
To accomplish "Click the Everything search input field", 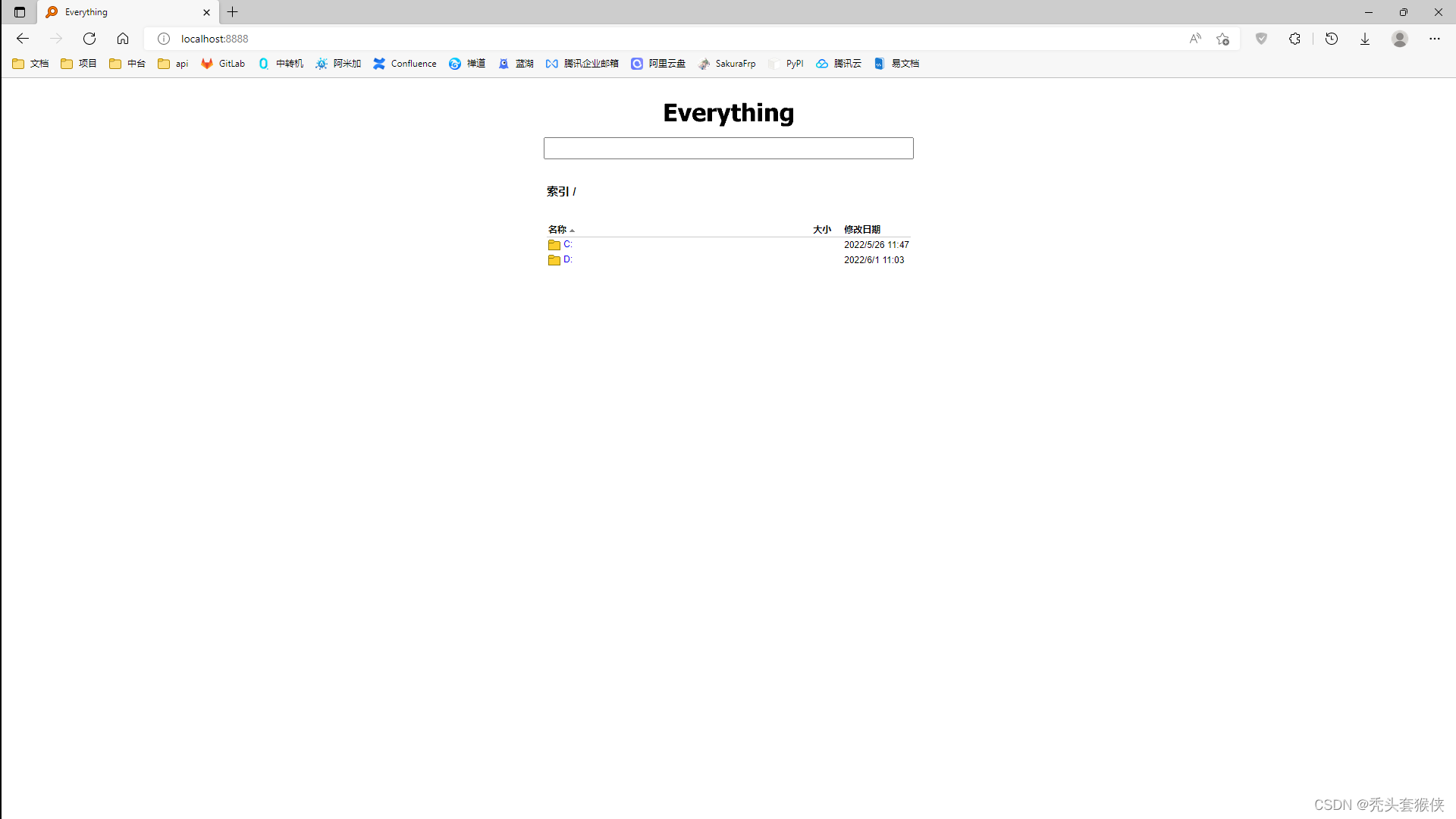I will point(728,148).
